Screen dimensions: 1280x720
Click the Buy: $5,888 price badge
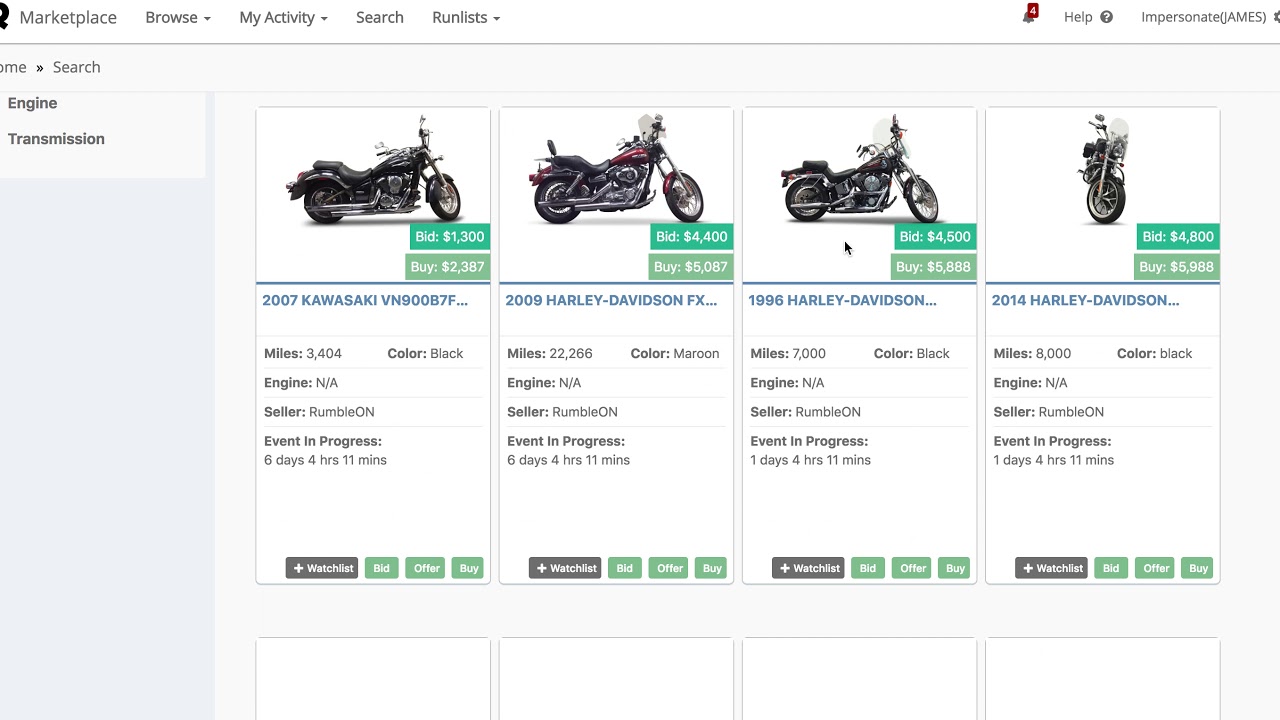point(933,267)
